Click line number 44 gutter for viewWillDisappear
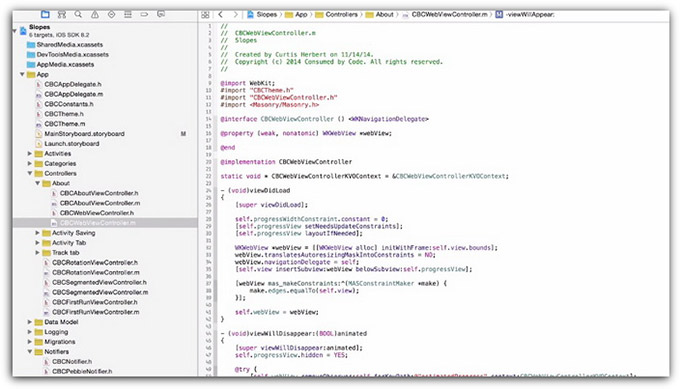Viewport: 680px width, 389px height. pyautogui.click(x=209, y=333)
